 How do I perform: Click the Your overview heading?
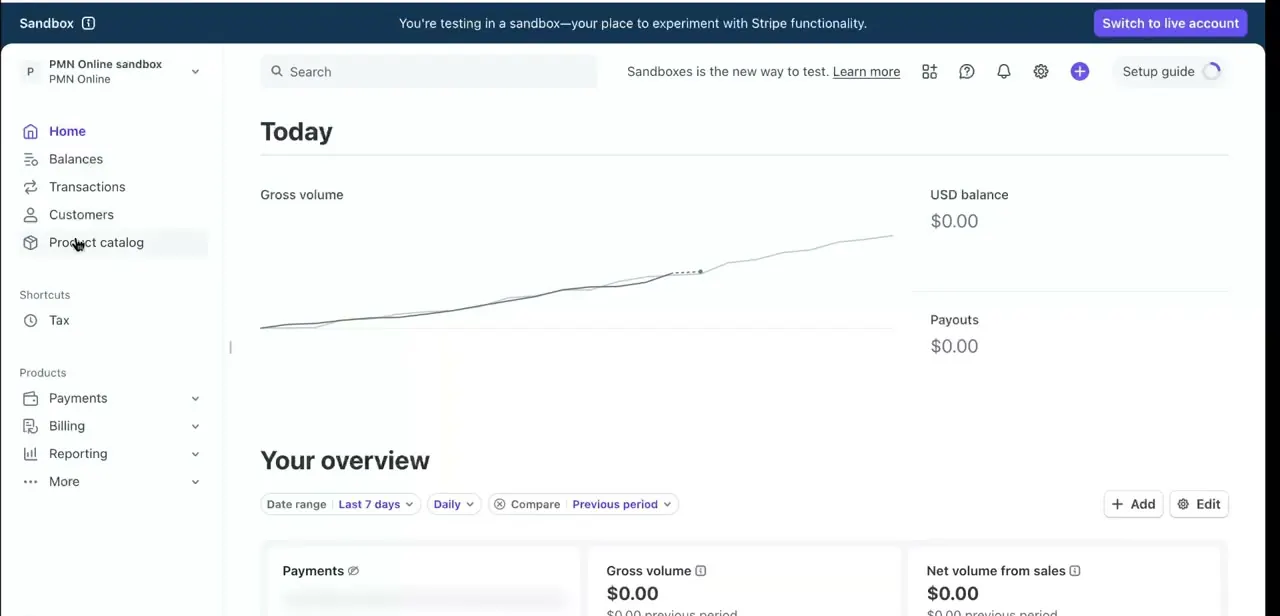[345, 461]
